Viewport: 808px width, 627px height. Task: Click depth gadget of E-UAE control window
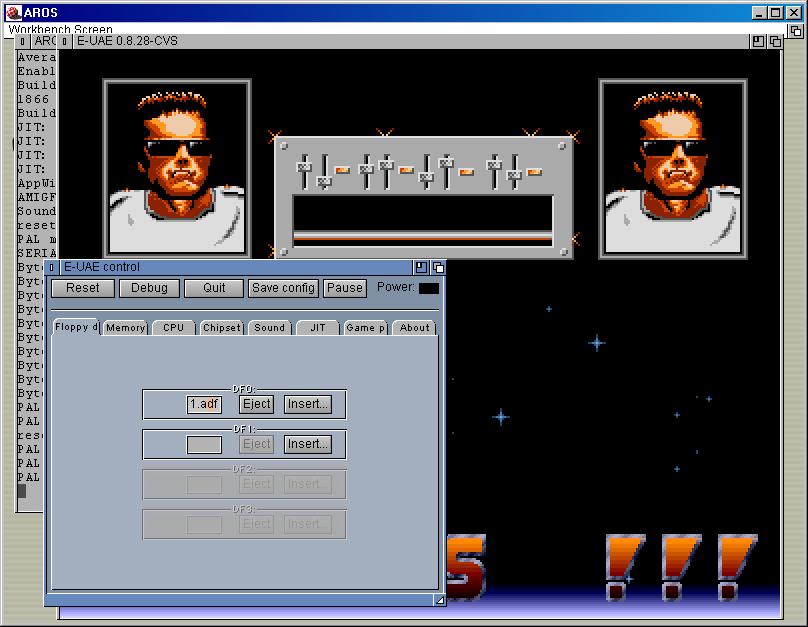coord(438,267)
